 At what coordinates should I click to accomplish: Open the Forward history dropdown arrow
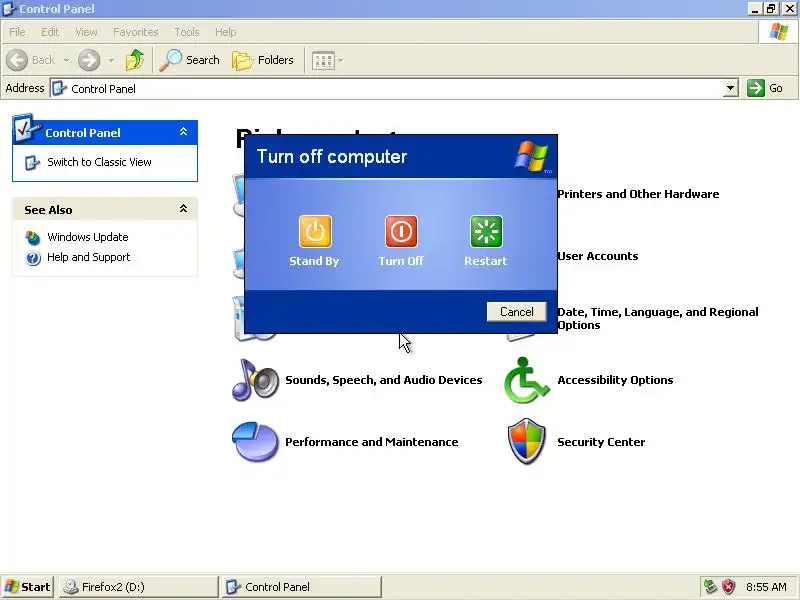pyautogui.click(x=111, y=60)
